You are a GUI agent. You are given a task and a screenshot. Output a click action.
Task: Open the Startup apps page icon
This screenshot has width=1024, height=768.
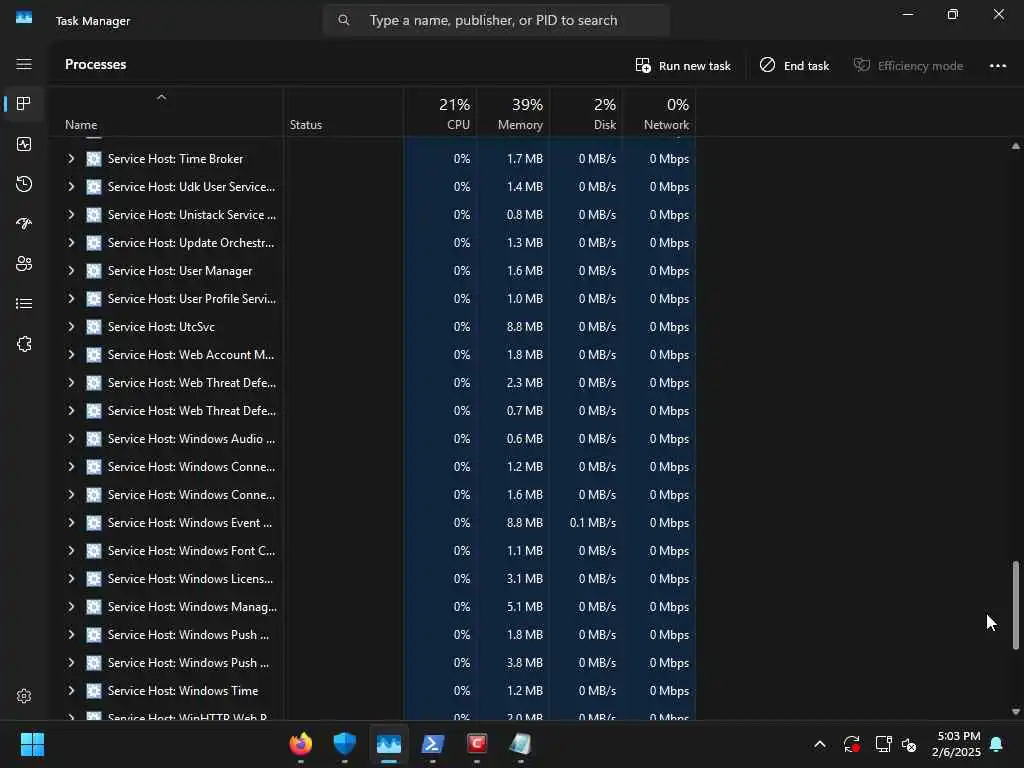24,224
